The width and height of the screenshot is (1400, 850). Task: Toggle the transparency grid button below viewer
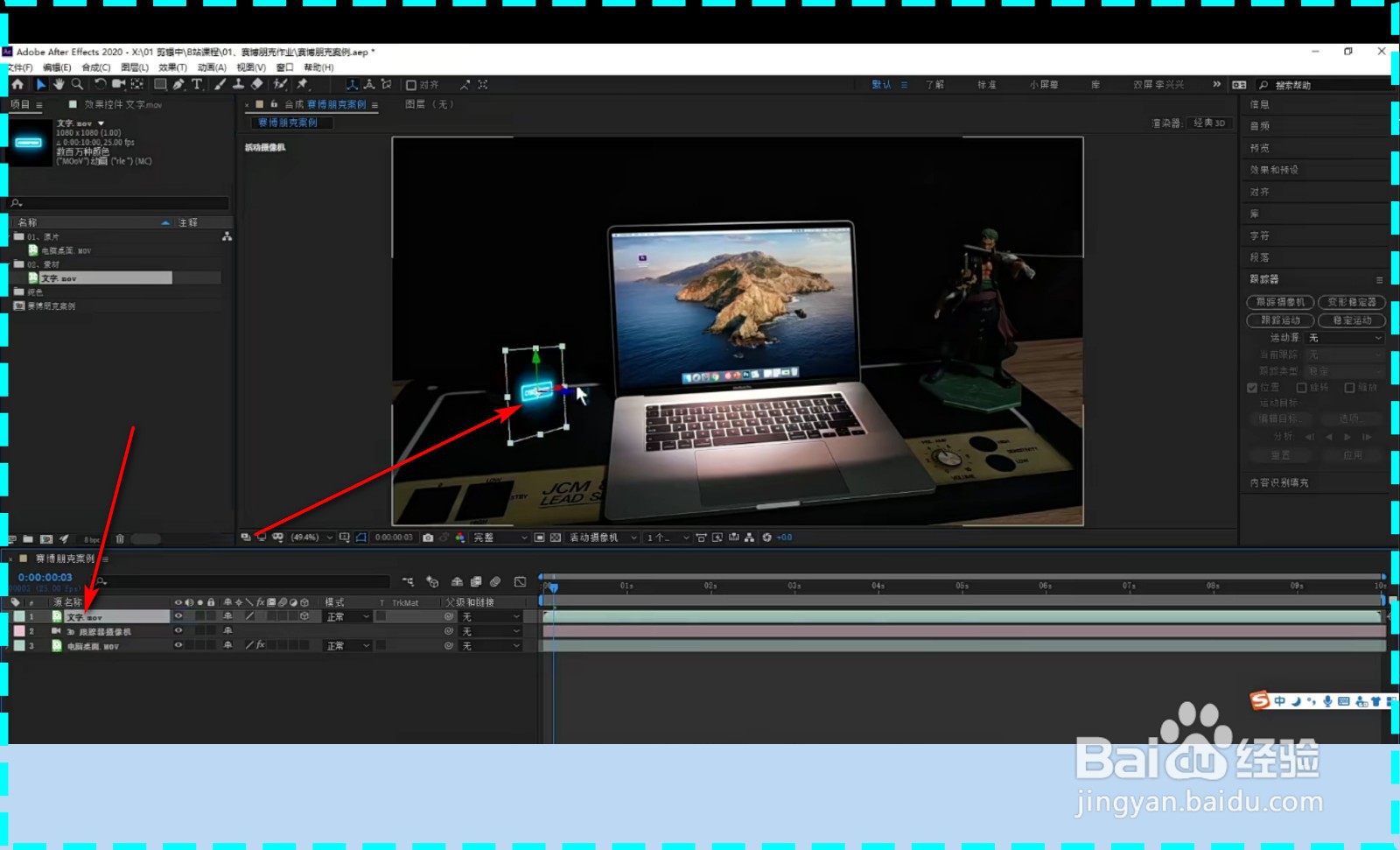[x=556, y=537]
